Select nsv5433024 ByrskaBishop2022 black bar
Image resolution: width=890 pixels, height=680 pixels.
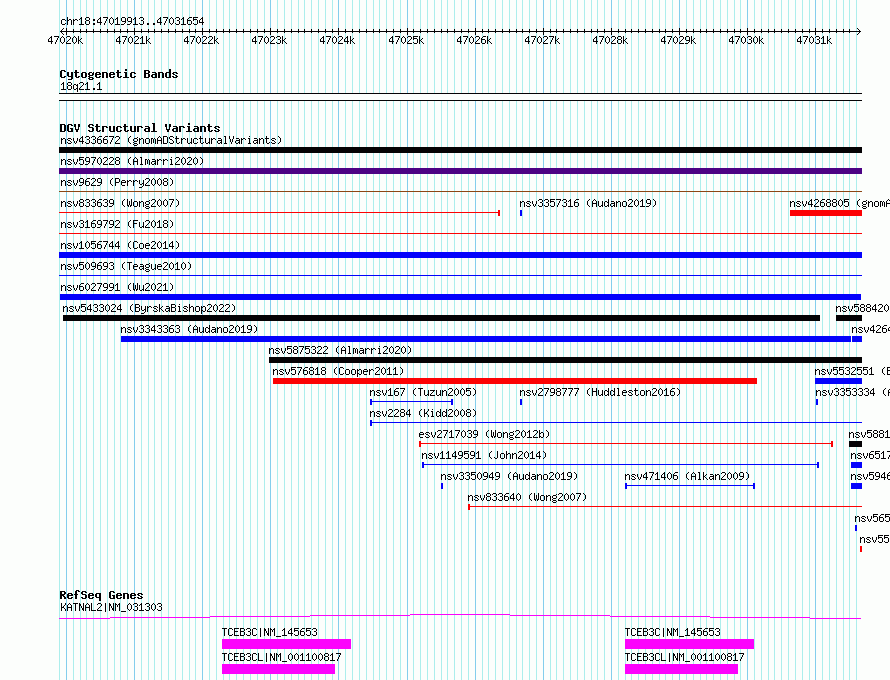[441, 318]
